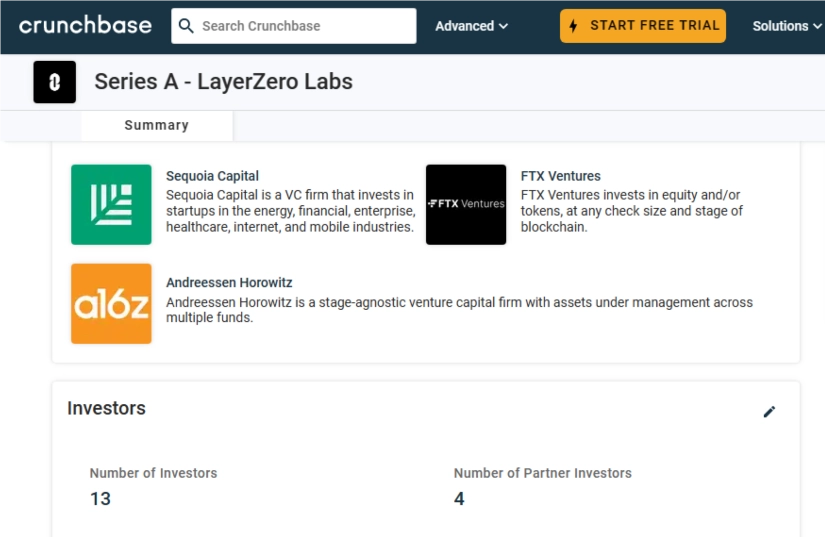Open the Advanced dropdown menu
825x537 pixels.
[471, 26]
